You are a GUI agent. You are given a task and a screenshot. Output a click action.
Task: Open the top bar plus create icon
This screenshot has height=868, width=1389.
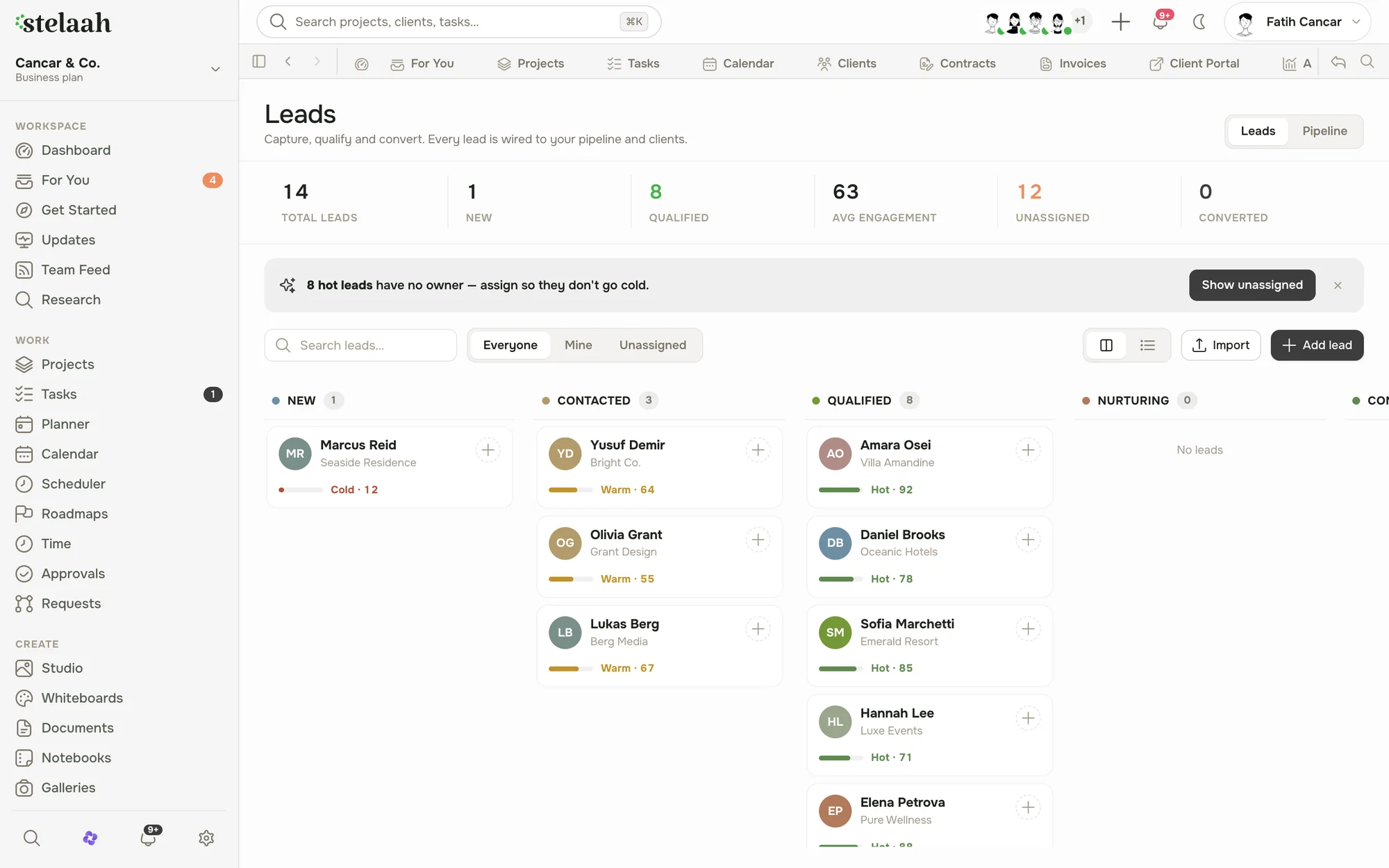pyautogui.click(x=1120, y=22)
